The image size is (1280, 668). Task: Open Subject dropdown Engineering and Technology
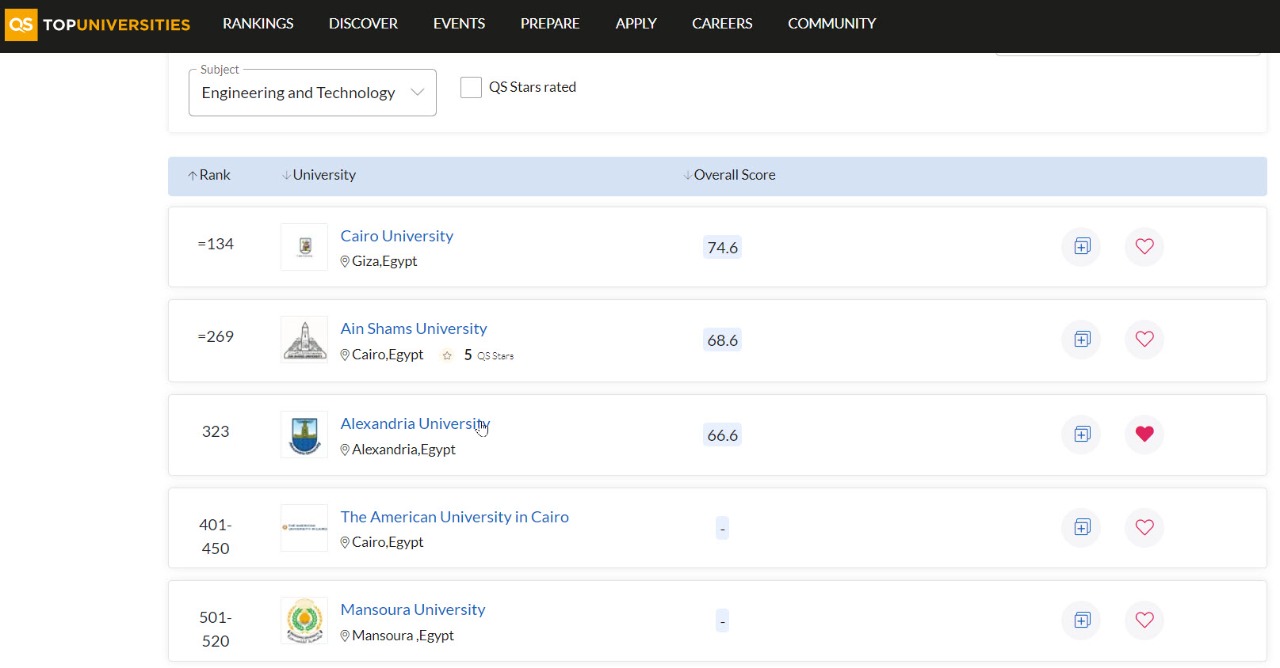(312, 93)
